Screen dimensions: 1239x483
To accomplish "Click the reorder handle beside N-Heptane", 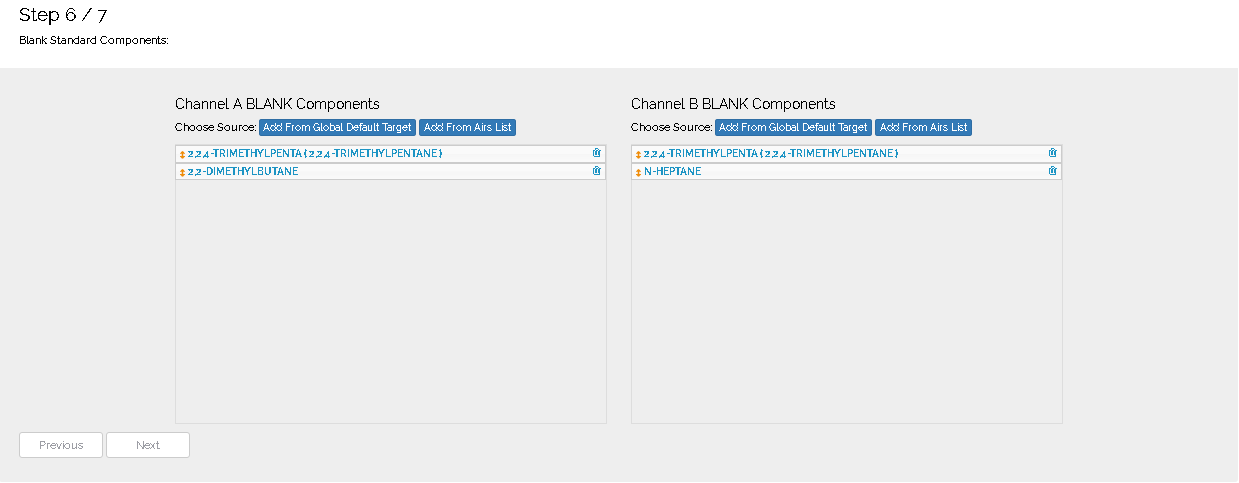I will pyautogui.click(x=638, y=172).
